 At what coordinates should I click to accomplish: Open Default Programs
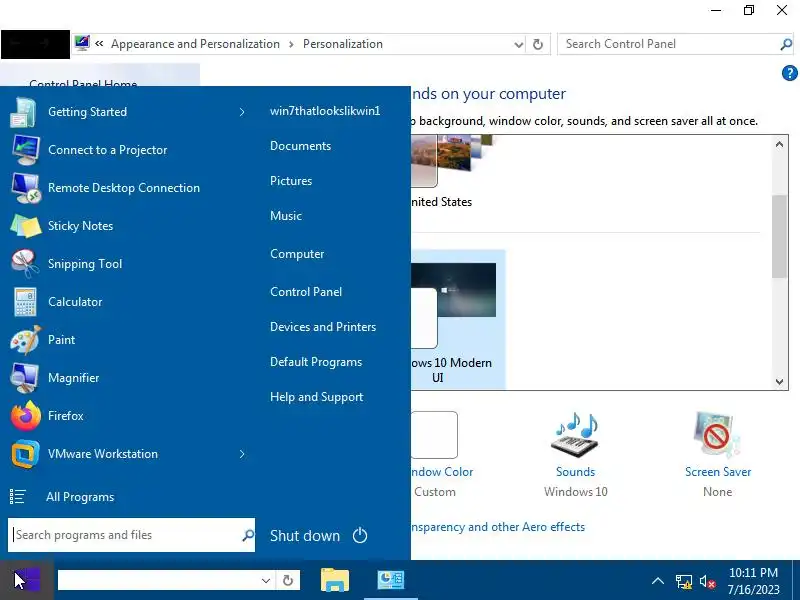(x=316, y=362)
